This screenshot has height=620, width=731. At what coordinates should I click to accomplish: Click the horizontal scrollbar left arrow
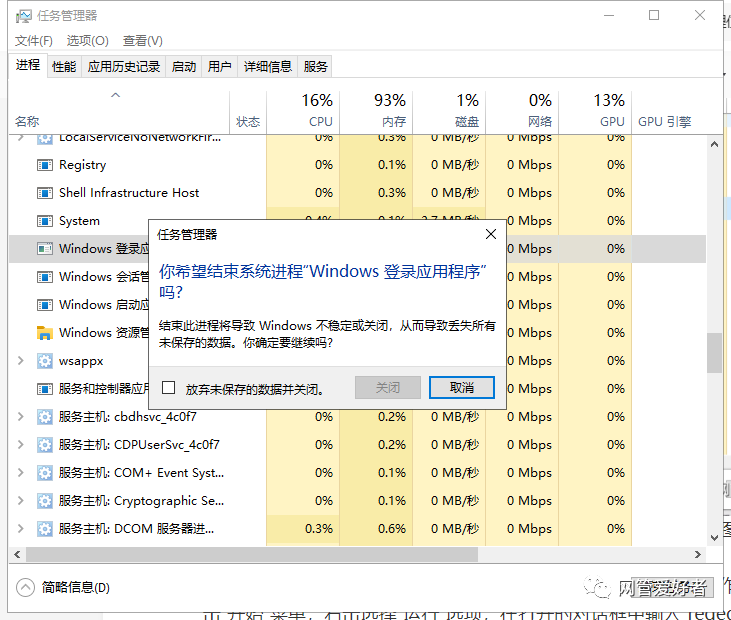17,554
